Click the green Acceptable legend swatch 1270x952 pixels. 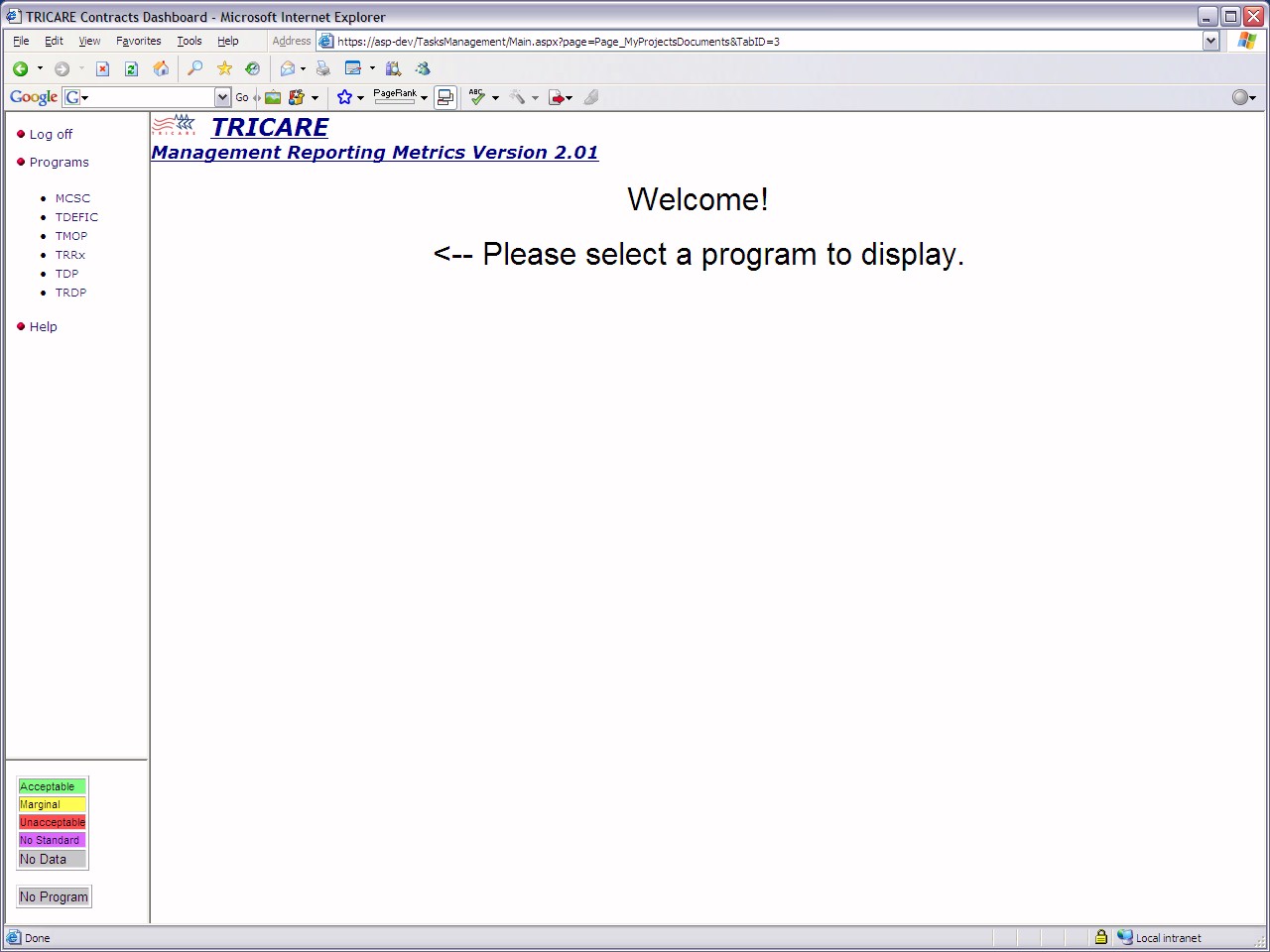[x=52, y=786]
